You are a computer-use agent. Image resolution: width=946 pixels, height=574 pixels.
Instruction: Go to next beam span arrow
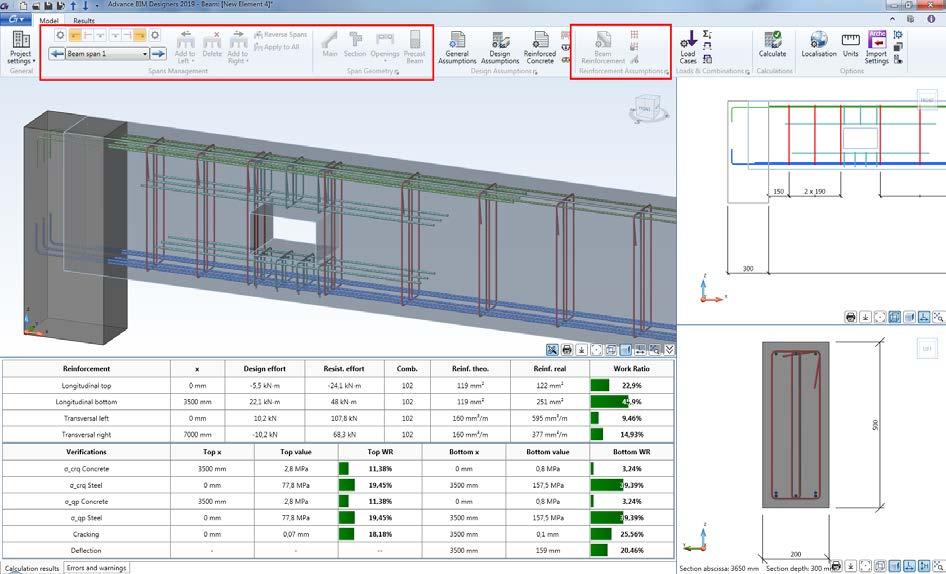click(158, 54)
